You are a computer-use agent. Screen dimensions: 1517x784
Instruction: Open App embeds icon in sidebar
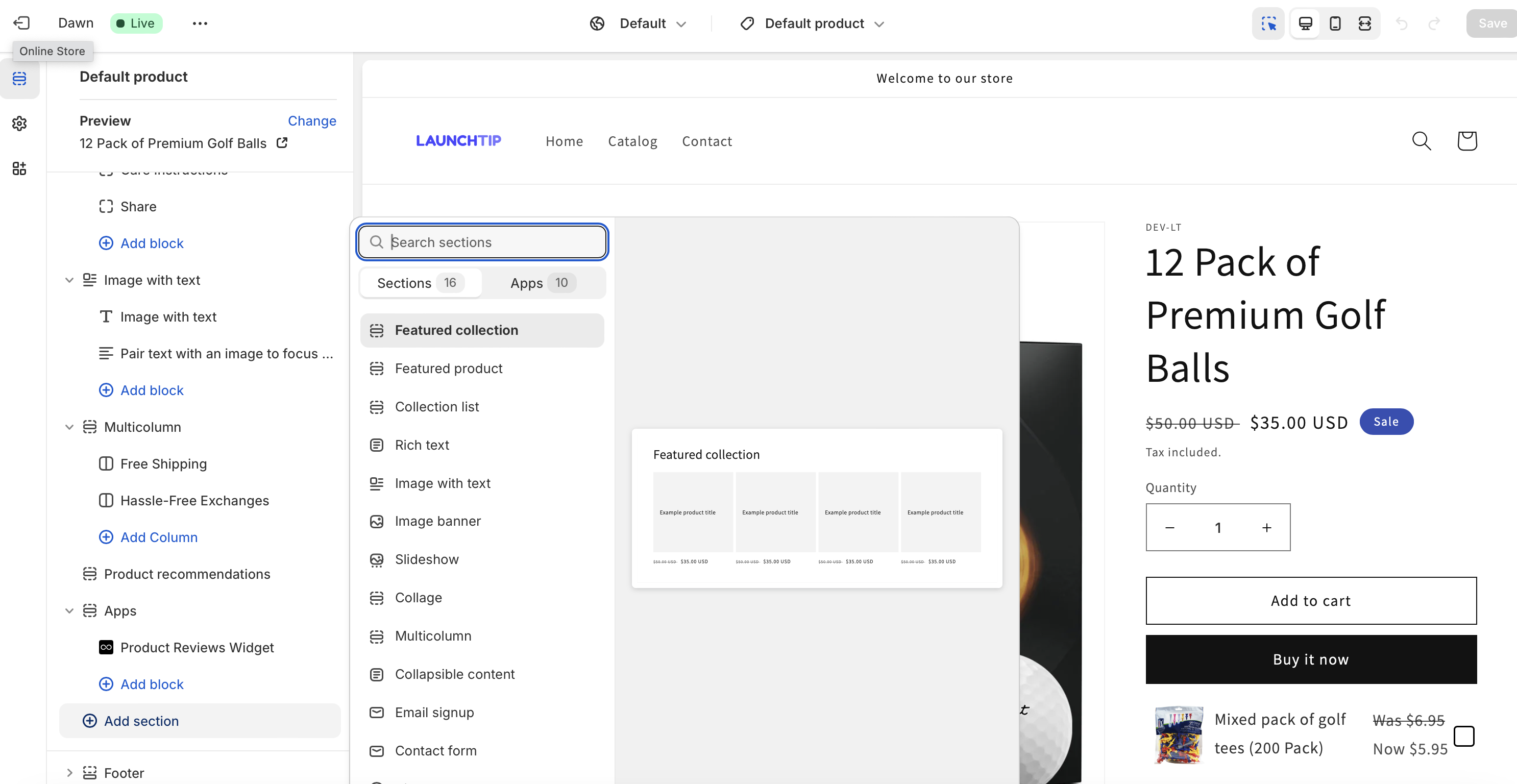pos(19,168)
